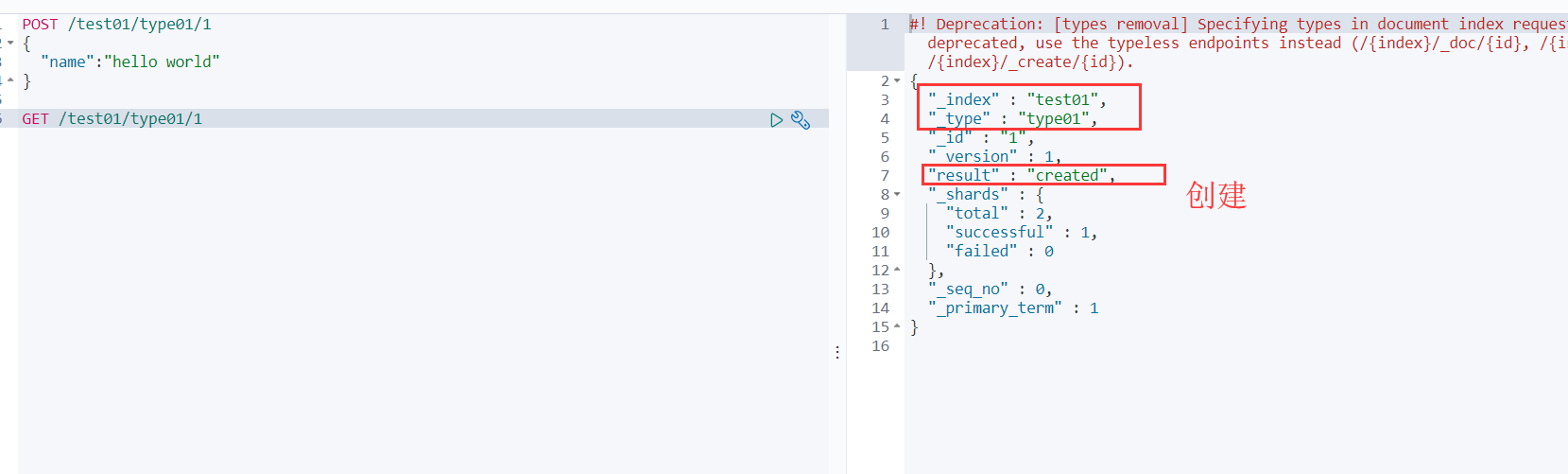This screenshot has width=1568, height=474.
Task: Click the "_id" : "1" response line
Action: pyautogui.click(x=981, y=138)
